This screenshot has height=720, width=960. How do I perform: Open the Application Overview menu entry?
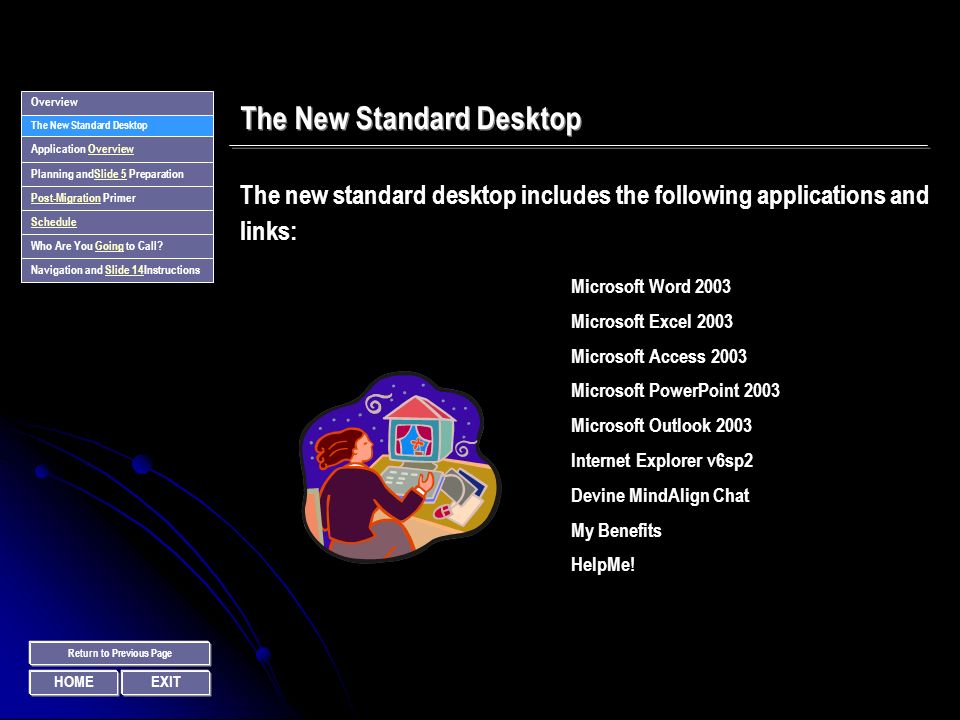point(118,149)
